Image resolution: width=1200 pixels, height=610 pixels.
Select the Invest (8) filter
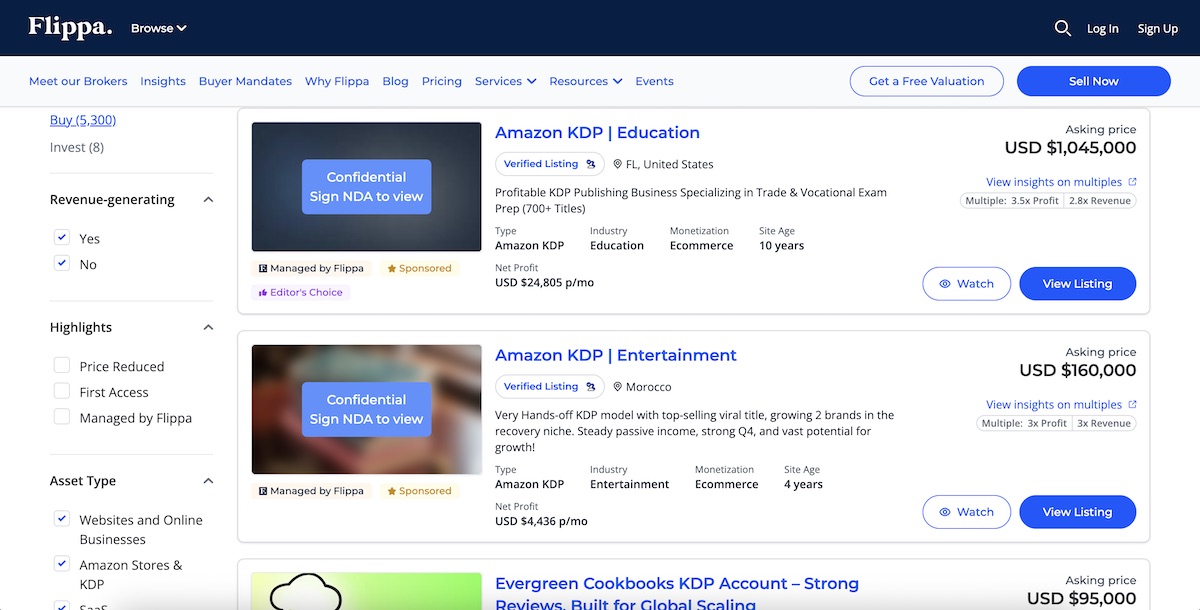(x=77, y=147)
